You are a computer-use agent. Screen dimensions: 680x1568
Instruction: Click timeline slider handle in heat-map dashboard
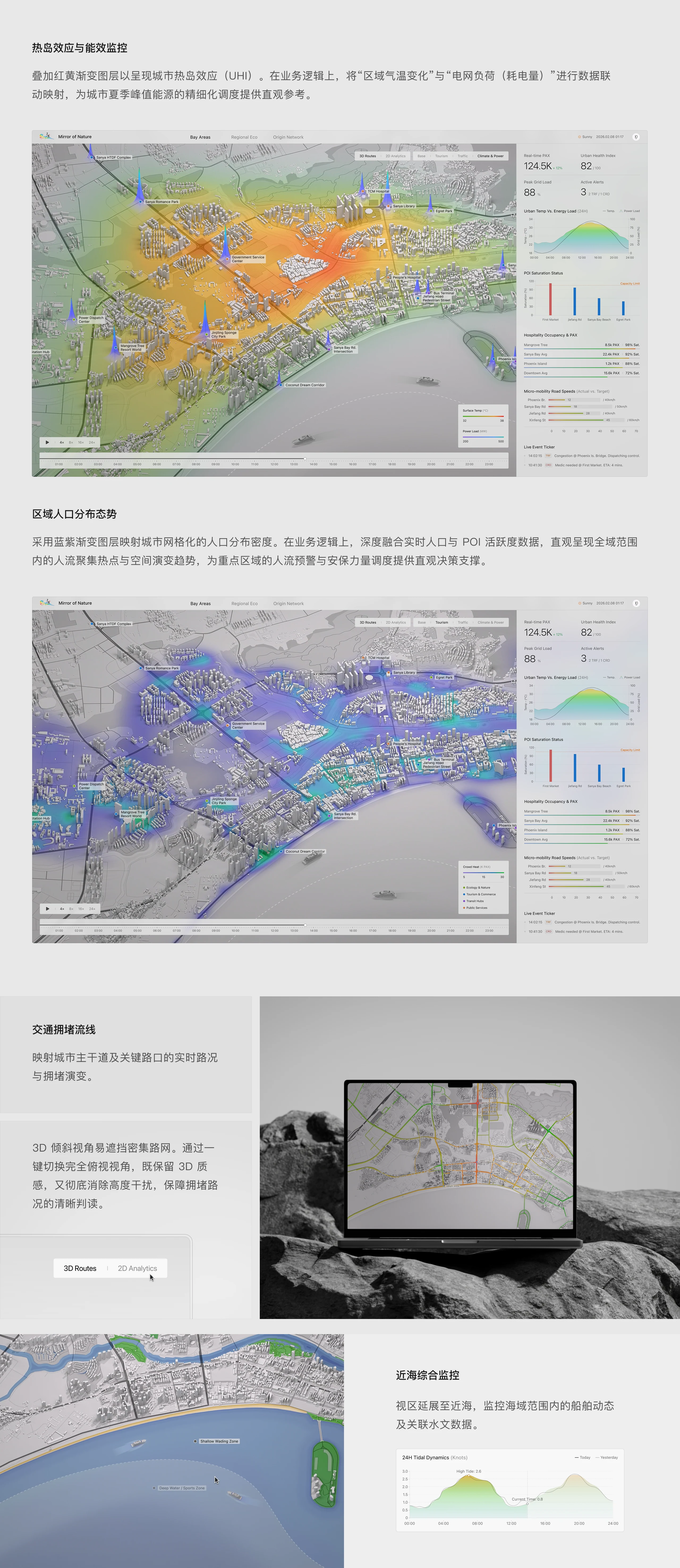305,458
